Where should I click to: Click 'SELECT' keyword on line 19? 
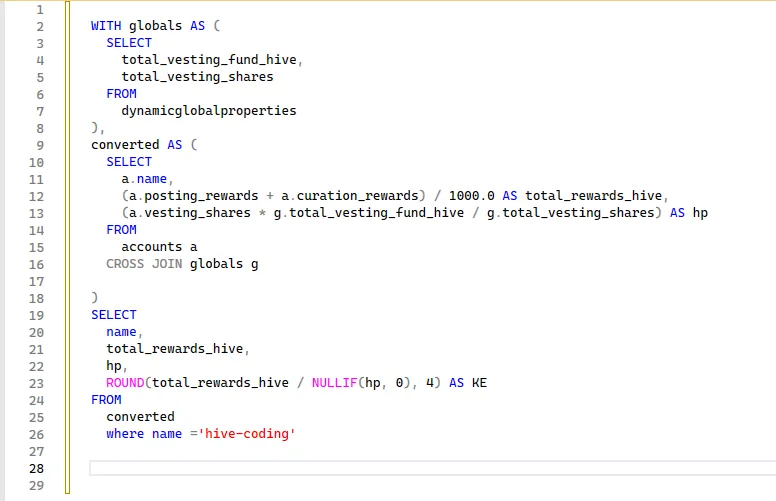(114, 315)
